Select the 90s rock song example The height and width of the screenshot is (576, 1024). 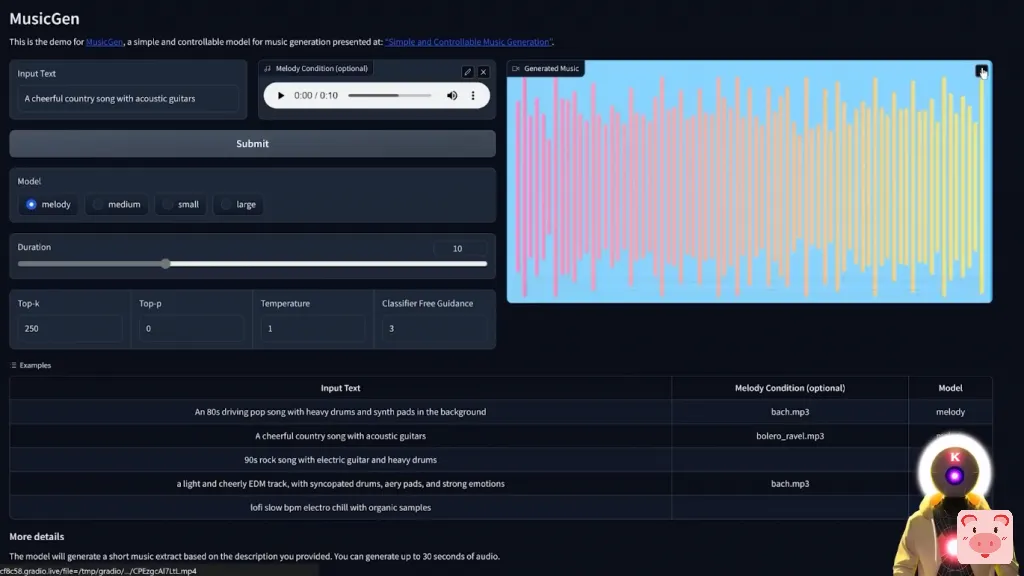[x=340, y=460]
